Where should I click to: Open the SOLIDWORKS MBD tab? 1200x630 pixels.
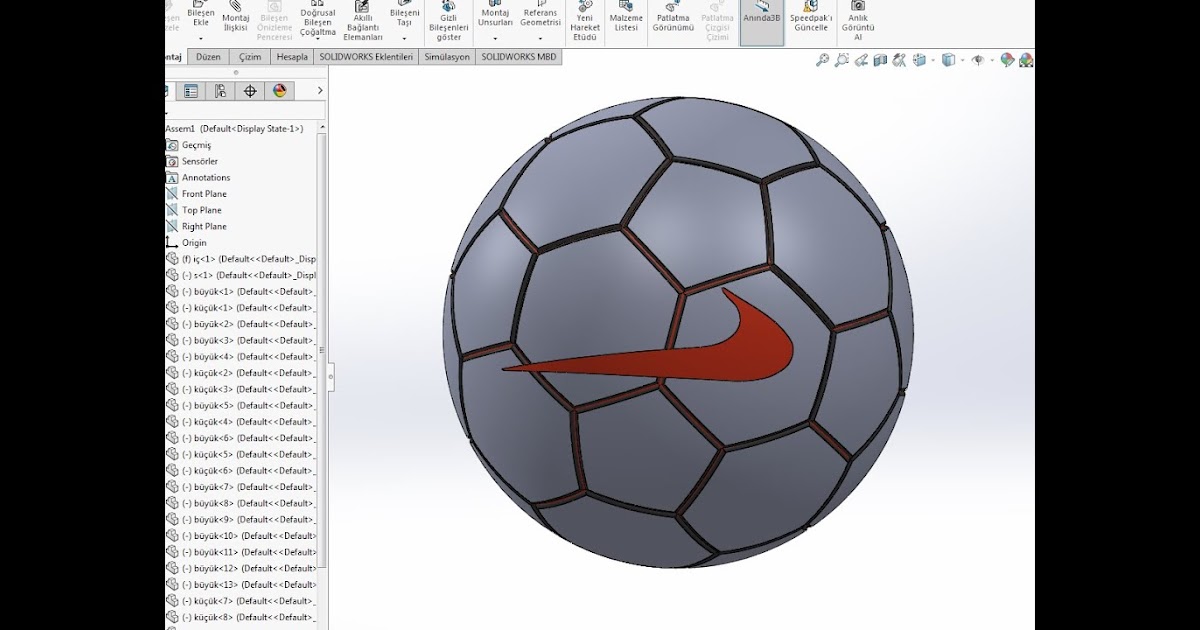518,58
